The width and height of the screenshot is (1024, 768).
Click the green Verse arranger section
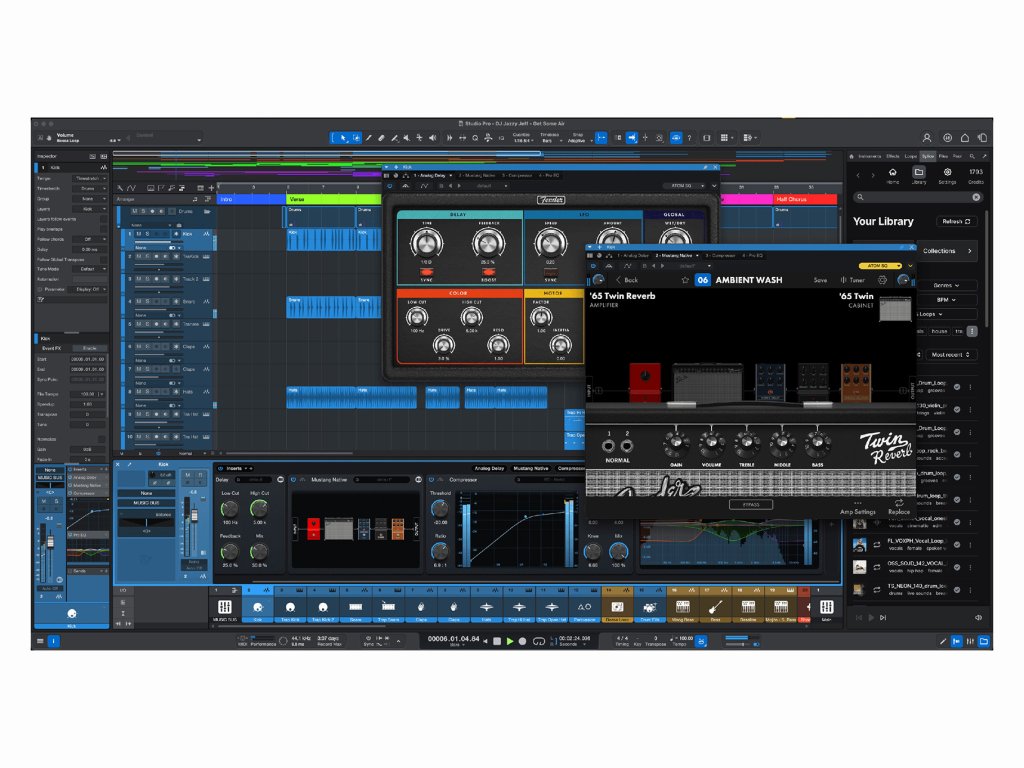[x=333, y=199]
